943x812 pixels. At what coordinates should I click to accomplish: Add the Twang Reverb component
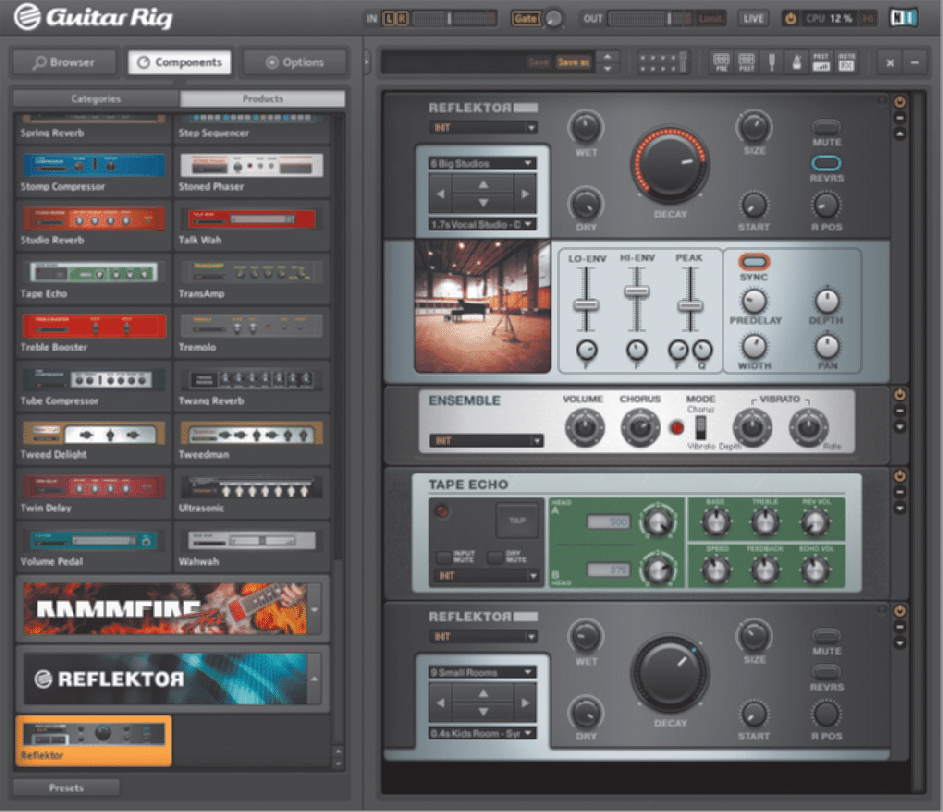tap(251, 386)
